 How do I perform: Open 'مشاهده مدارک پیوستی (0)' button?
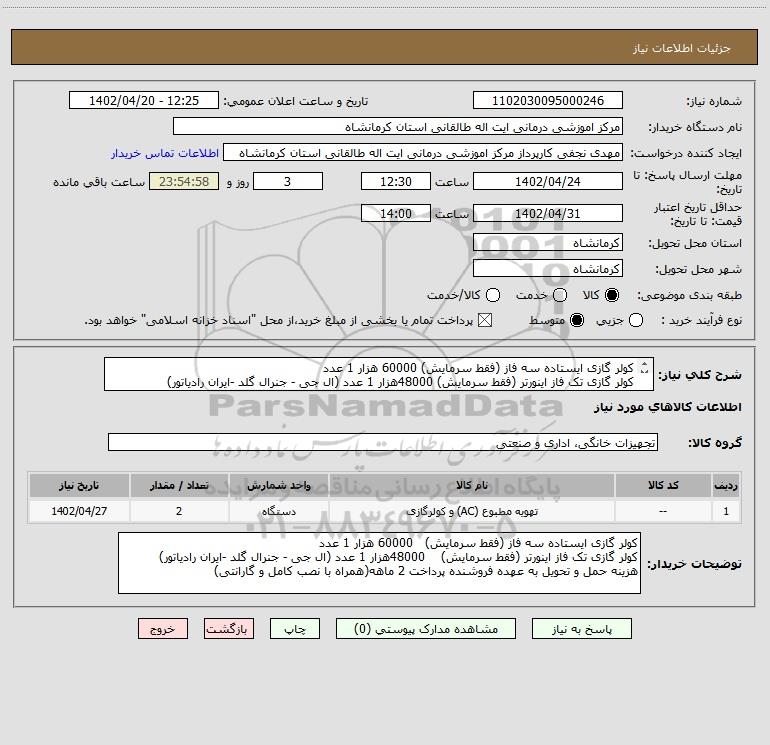pyautogui.click(x=426, y=629)
